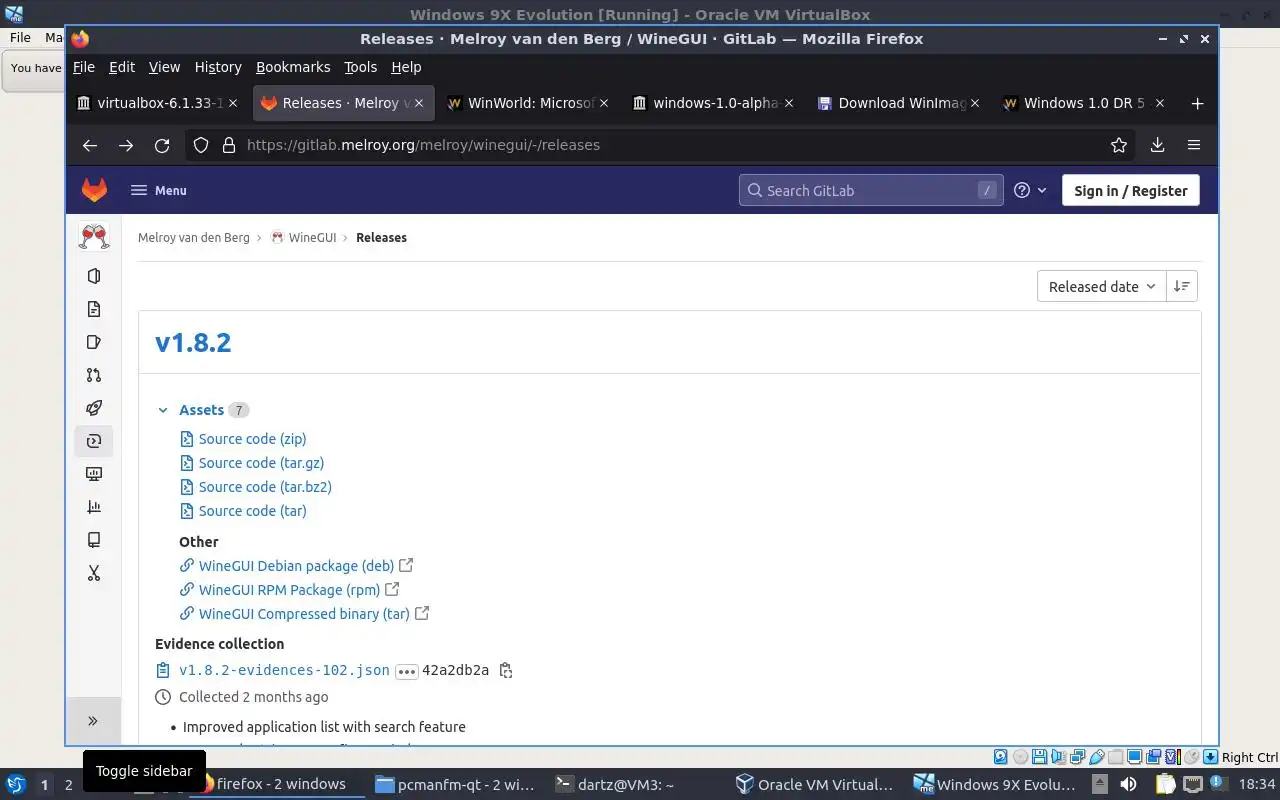Collapse the Assets section of v1.8.2
The height and width of the screenshot is (800, 1280).
[163, 410]
